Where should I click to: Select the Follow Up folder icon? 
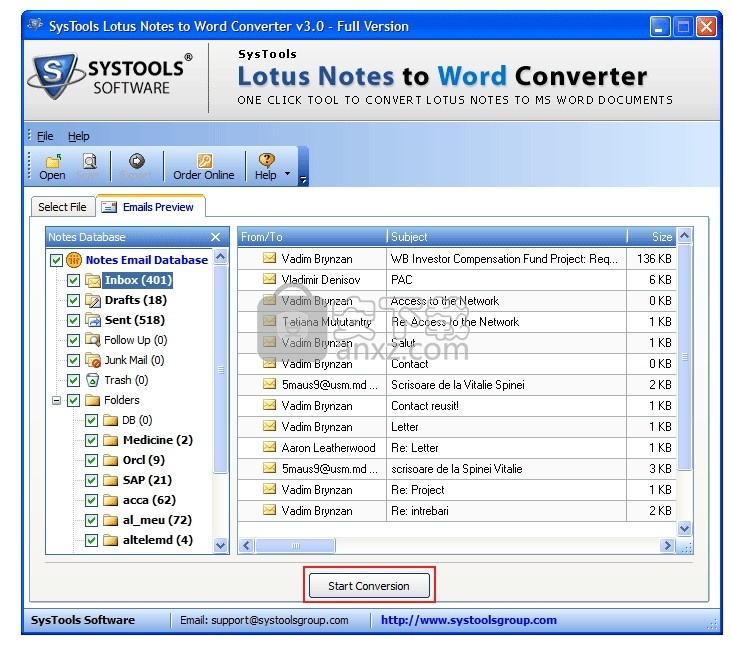(x=93, y=340)
